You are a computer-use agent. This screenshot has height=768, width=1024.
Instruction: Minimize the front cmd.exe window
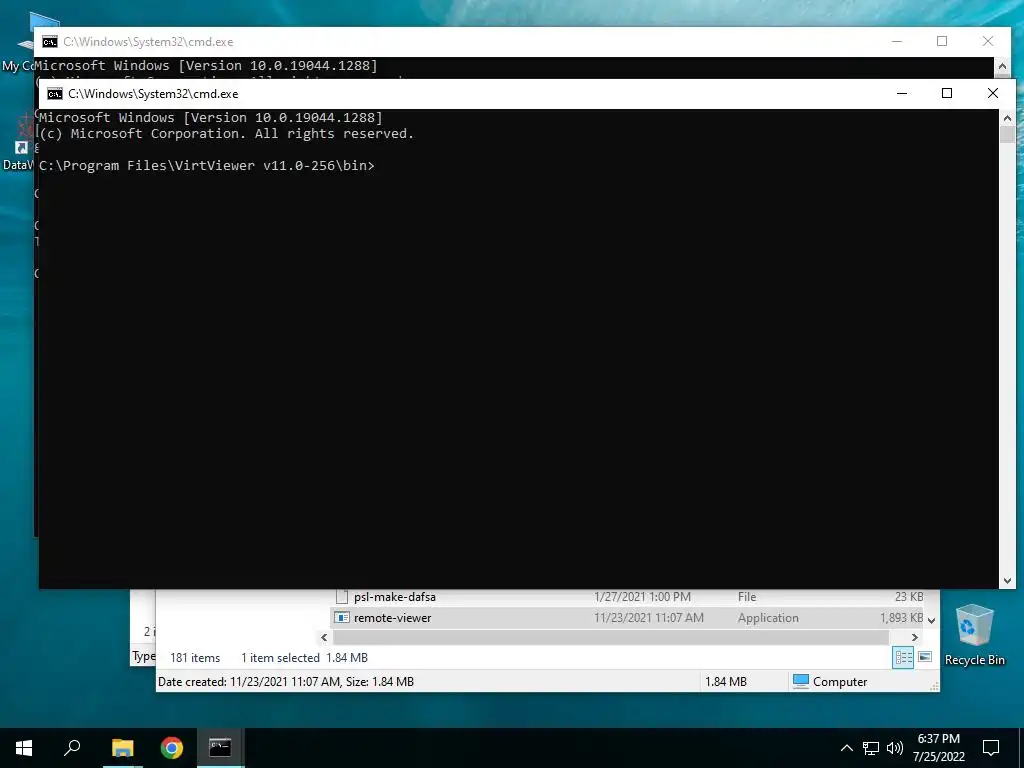pos(902,93)
